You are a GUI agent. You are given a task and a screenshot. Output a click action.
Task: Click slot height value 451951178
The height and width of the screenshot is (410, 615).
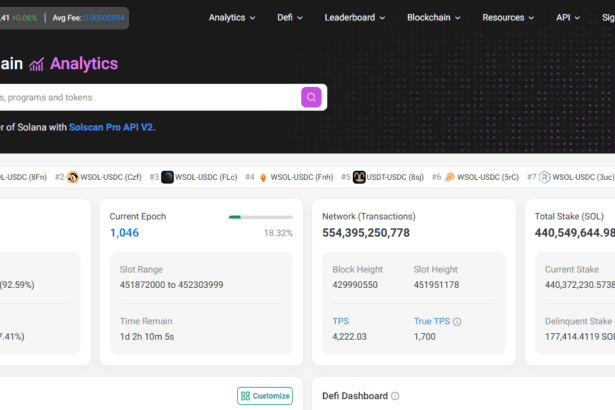pos(436,285)
